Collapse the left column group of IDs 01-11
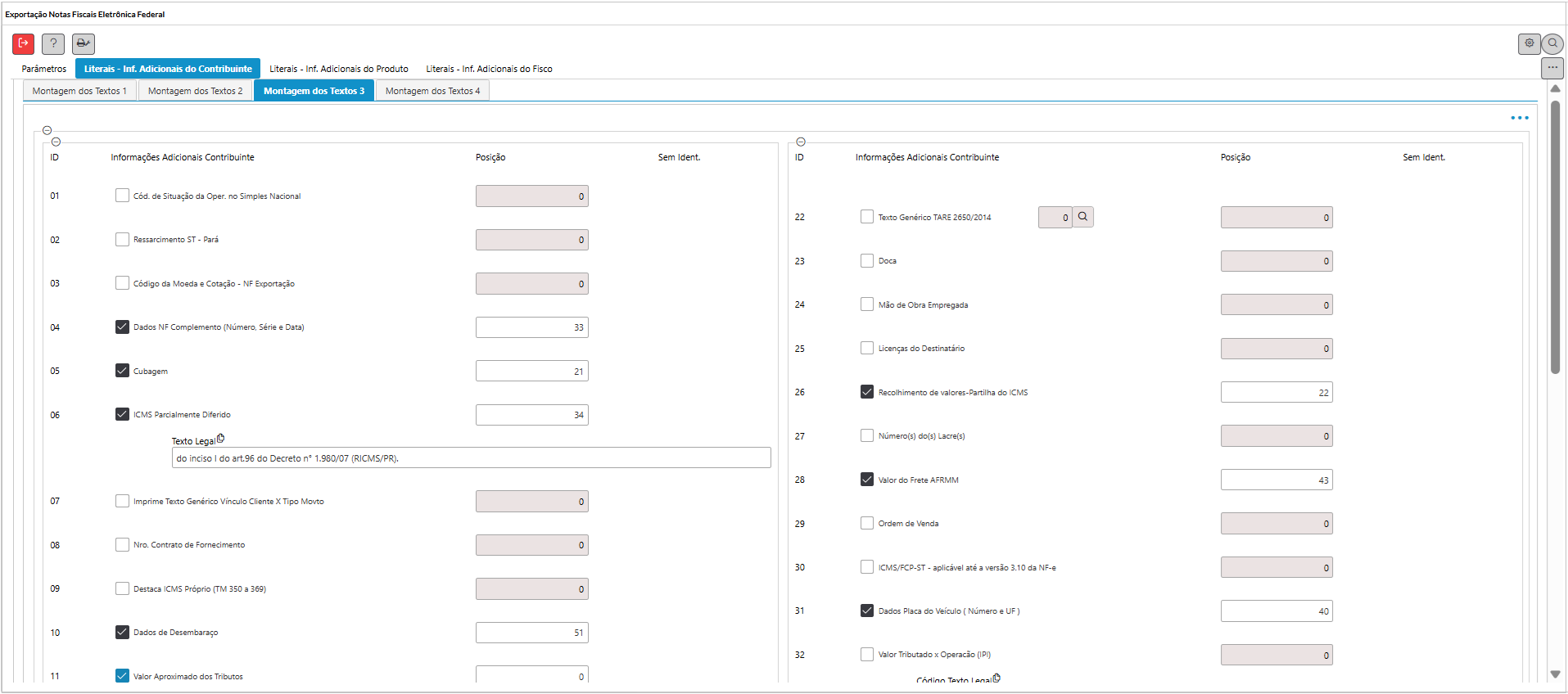 pyautogui.click(x=56, y=142)
